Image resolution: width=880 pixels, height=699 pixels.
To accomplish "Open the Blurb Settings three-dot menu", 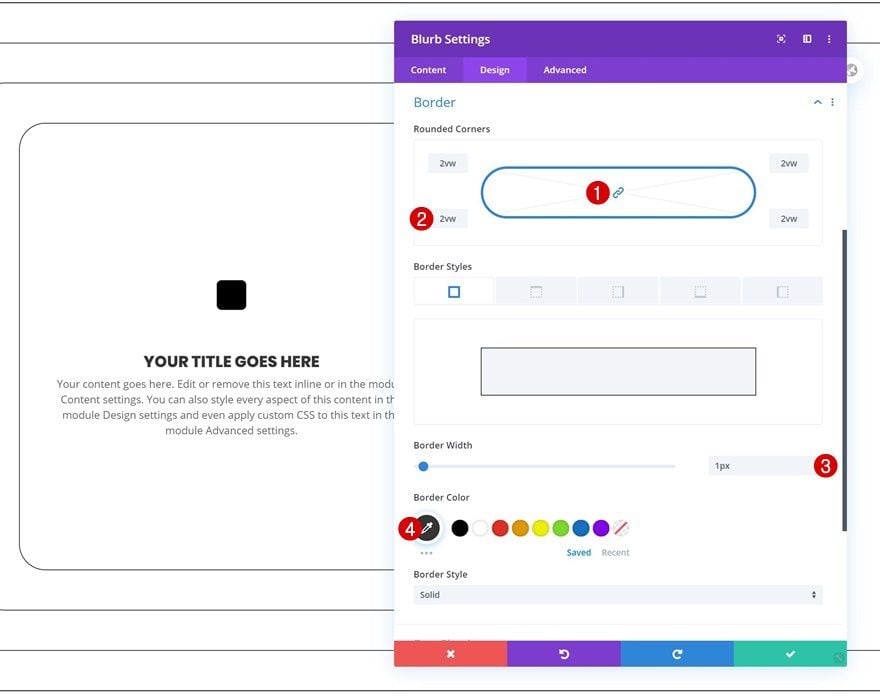I will pos(829,39).
